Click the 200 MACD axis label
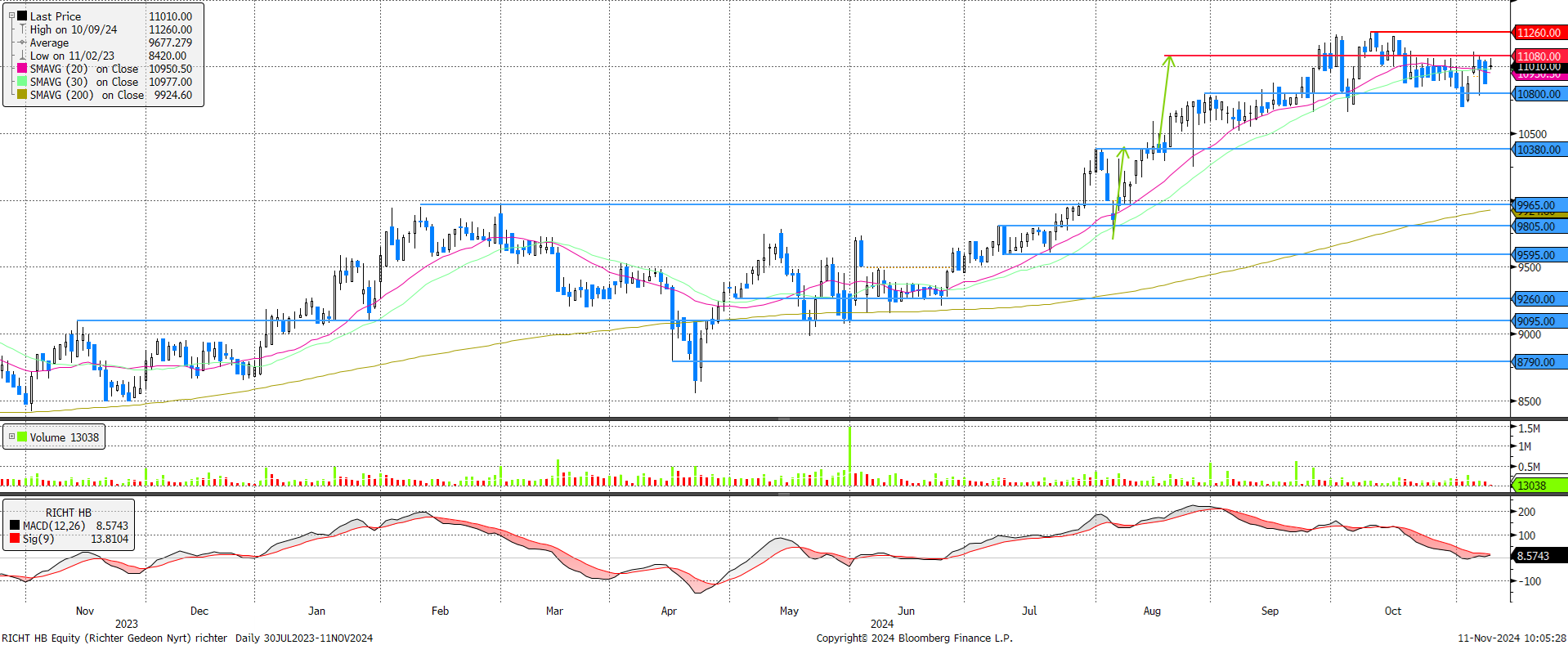Viewport: 1568px width, 645px height. click(1526, 512)
